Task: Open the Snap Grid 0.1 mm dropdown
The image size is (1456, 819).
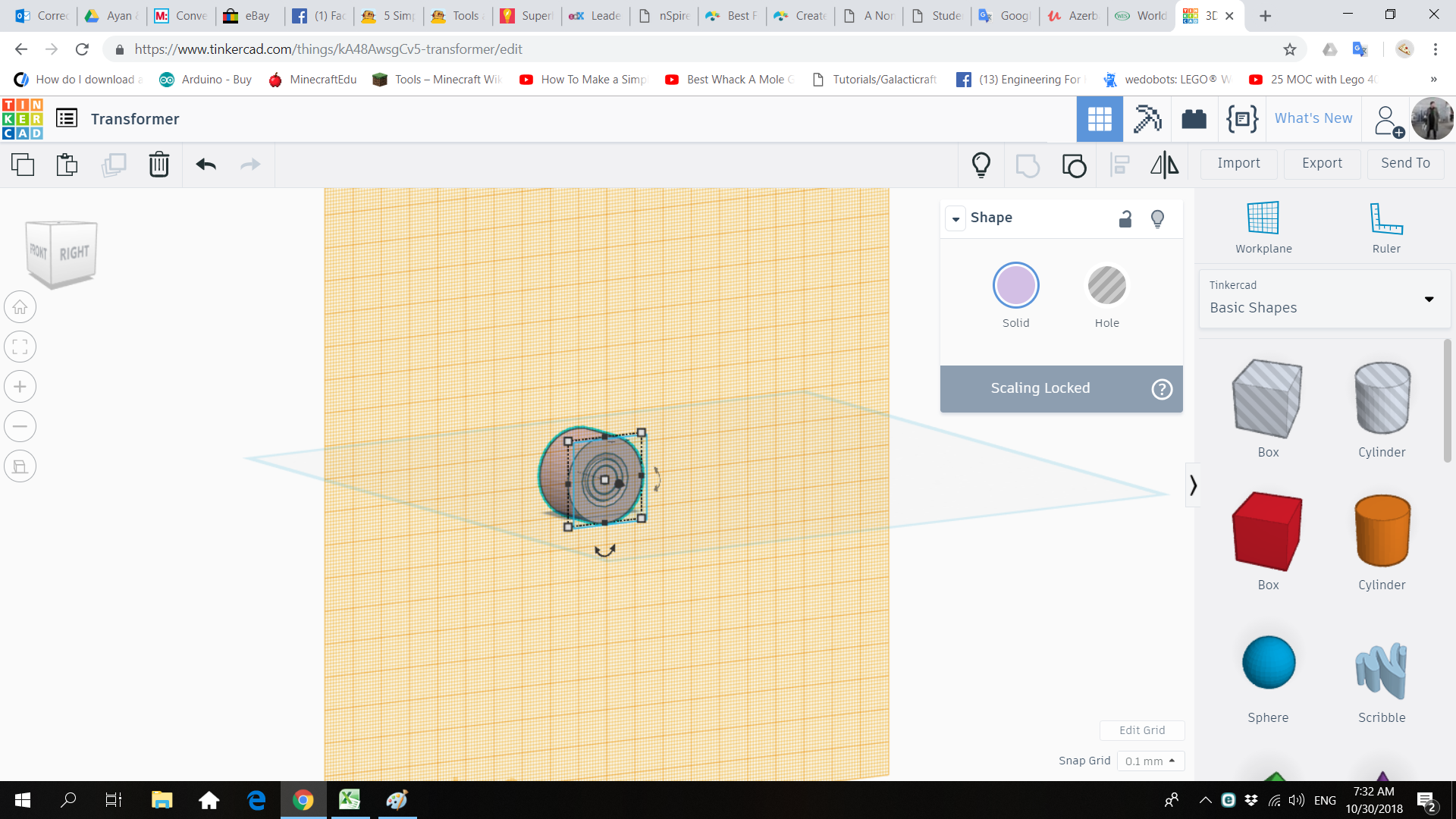Action: 1150,761
